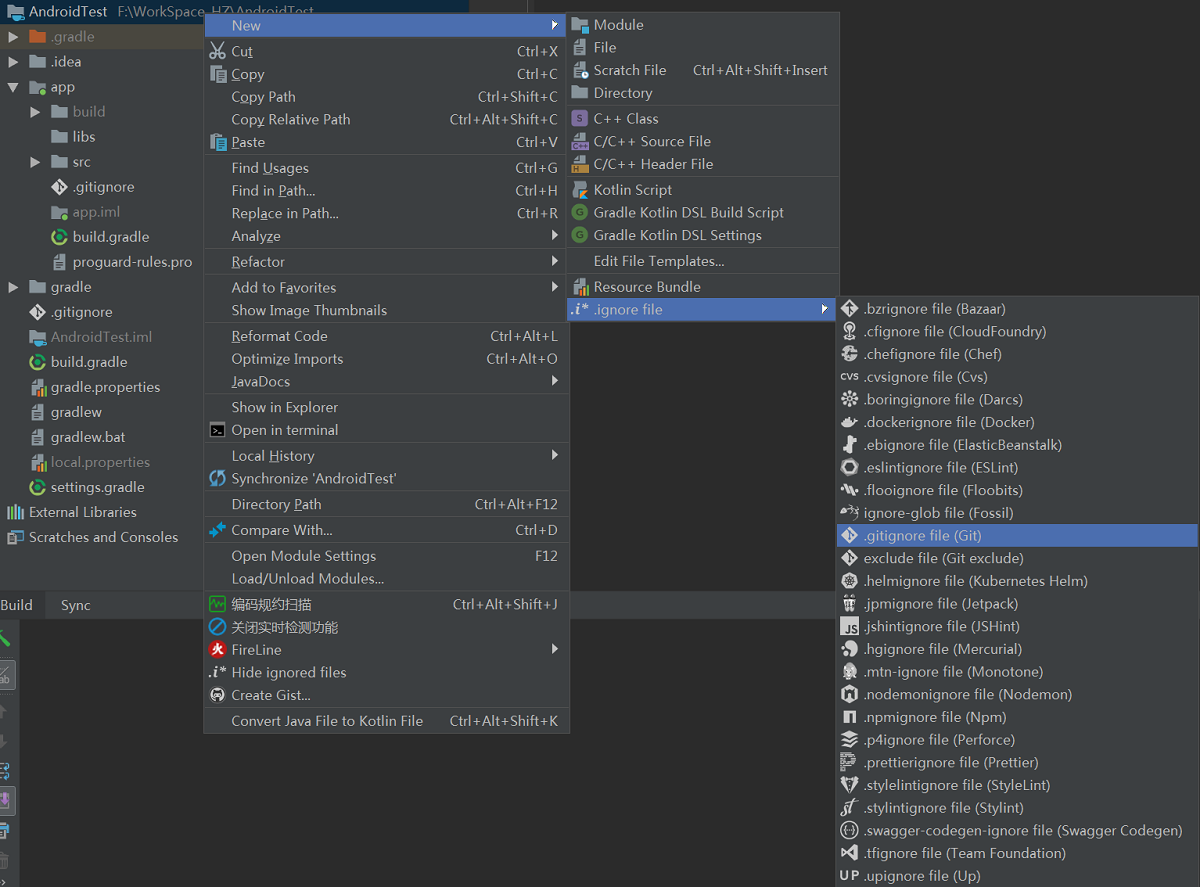
Task: Click the Cut scissors icon
Action: [217, 51]
